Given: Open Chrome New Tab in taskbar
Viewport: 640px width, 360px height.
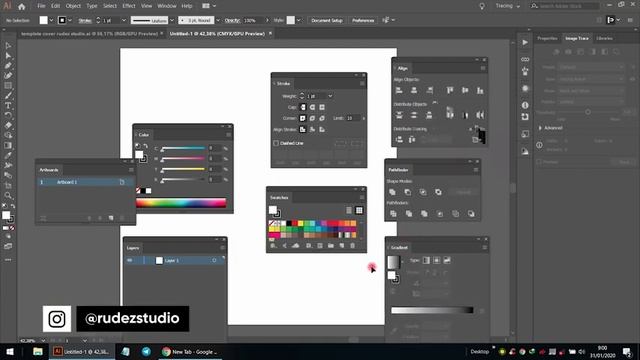Looking at the screenshot, I should click(190, 352).
